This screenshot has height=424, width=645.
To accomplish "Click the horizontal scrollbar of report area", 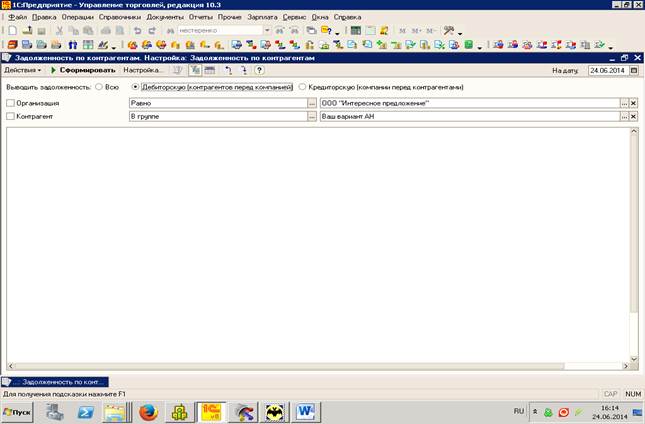I will [289, 366].
